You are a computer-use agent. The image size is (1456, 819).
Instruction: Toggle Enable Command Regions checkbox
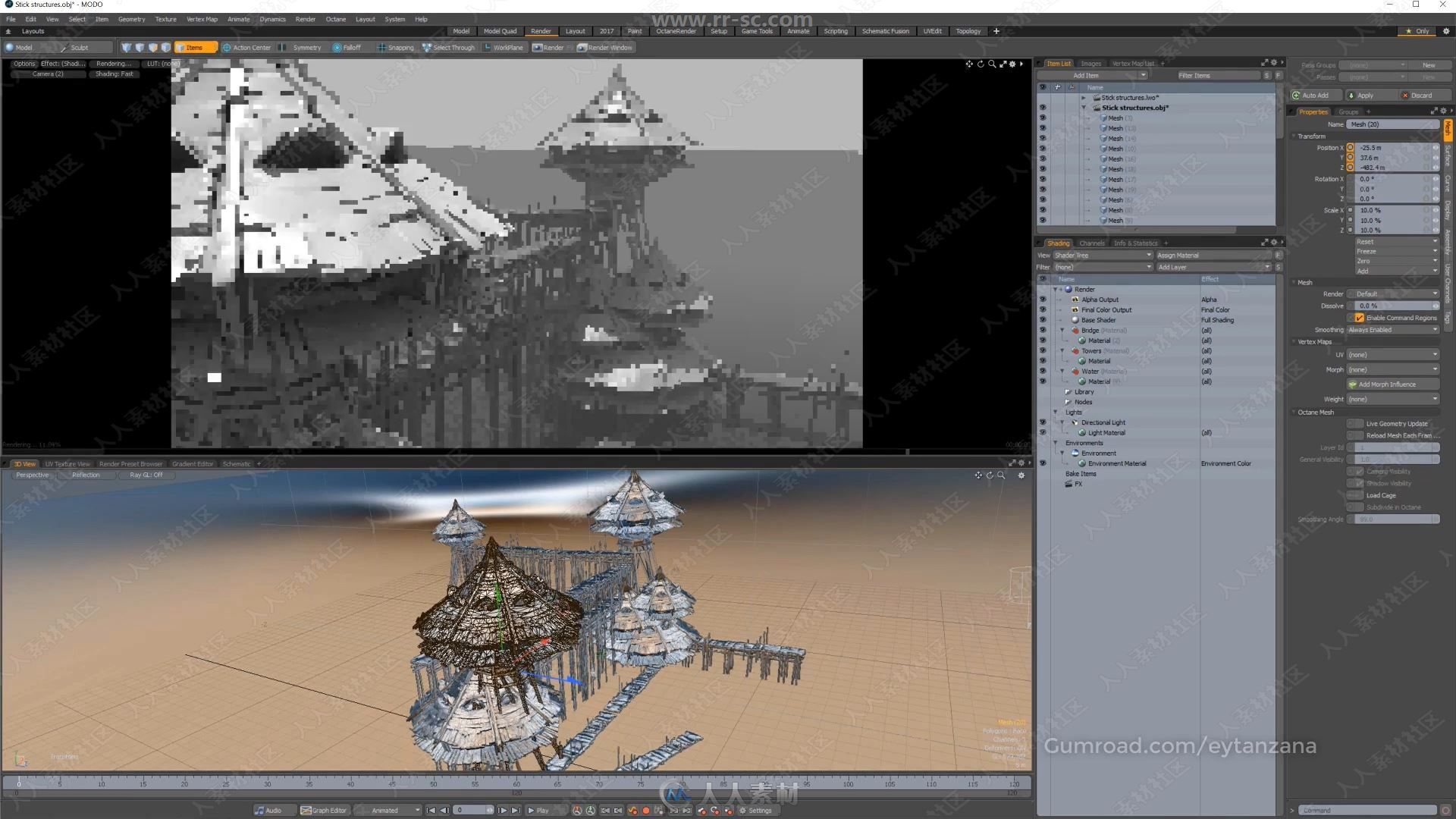[1359, 318]
